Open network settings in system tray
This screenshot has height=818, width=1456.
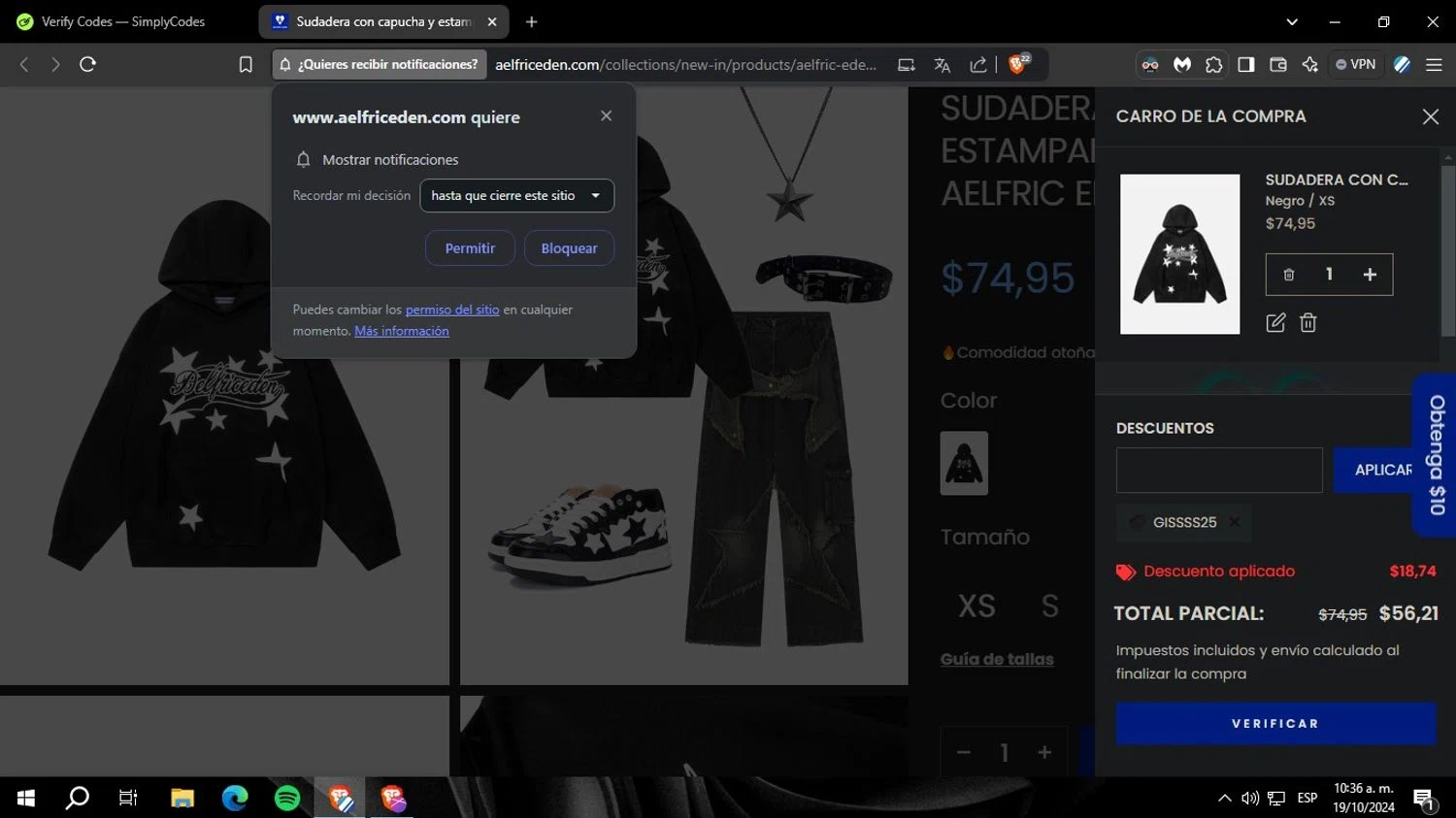pos(1276,798)
